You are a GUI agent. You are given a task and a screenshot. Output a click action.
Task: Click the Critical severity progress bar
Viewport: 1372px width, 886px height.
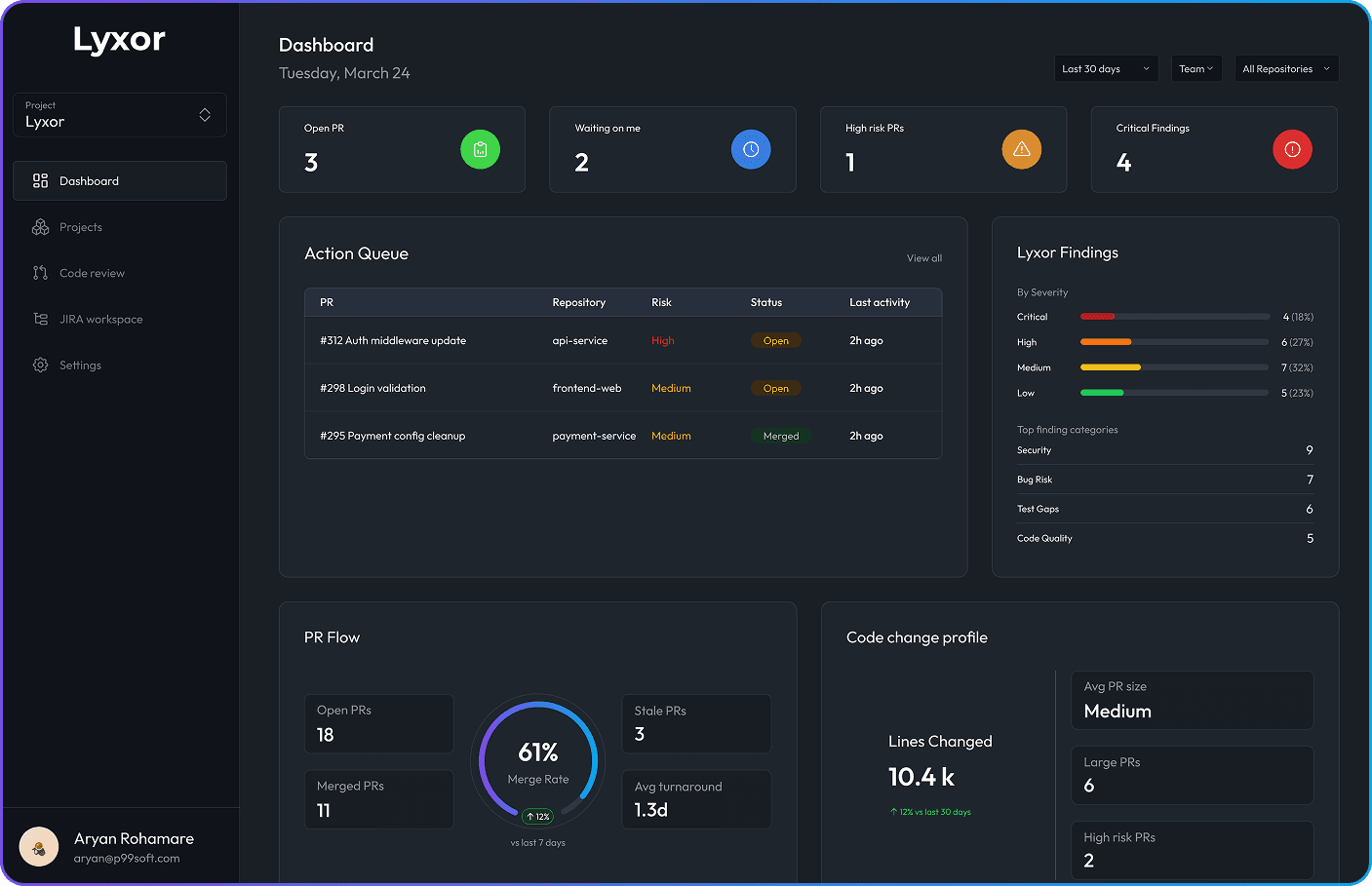pyautogui.click(x=1175, y=317)
